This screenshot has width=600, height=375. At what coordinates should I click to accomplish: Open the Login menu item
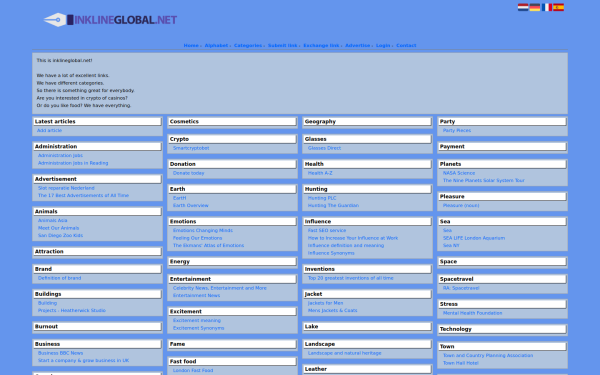(x=383, y=46)
